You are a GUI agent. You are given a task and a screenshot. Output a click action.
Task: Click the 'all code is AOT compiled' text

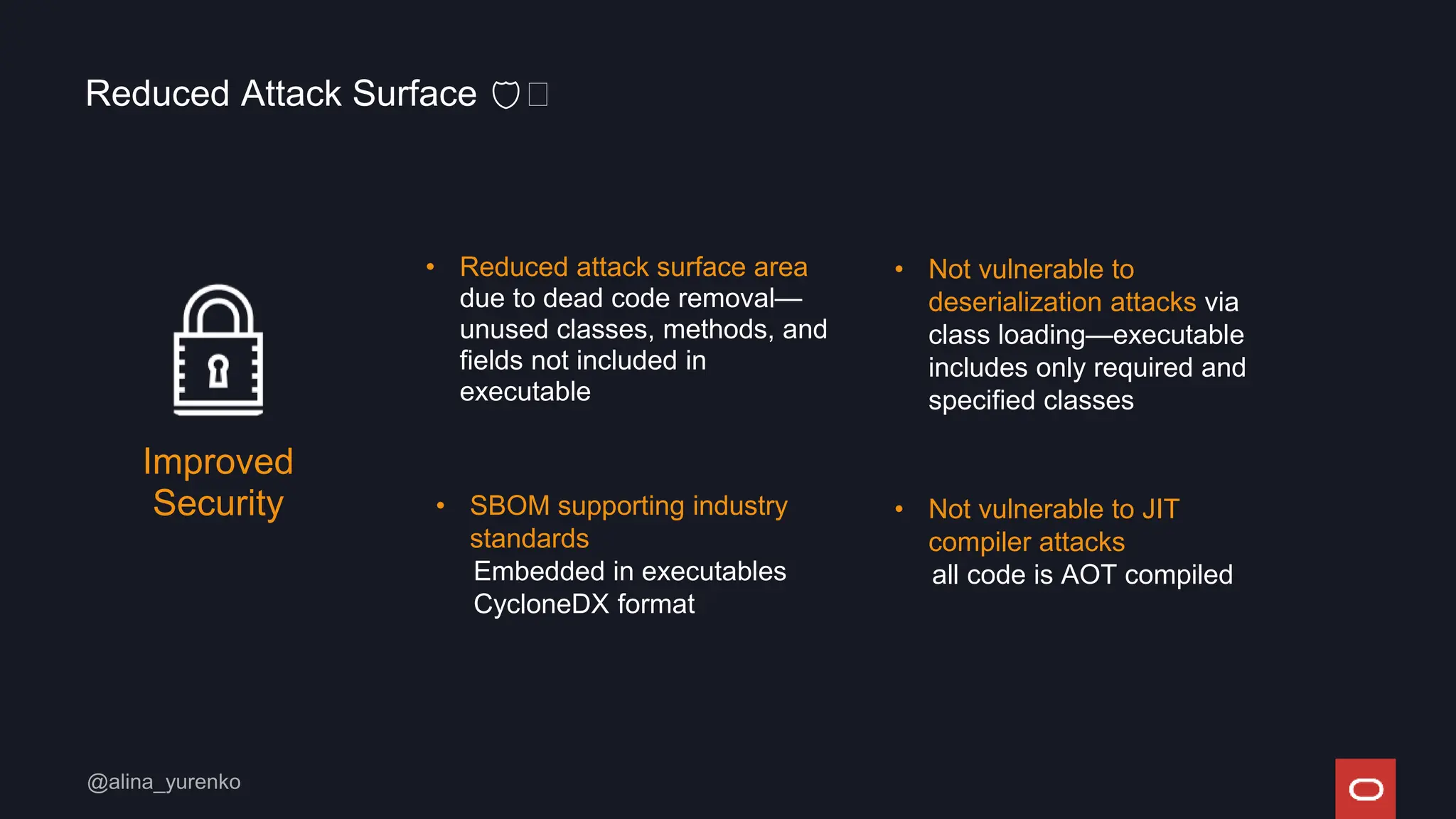coord(1082,574)
